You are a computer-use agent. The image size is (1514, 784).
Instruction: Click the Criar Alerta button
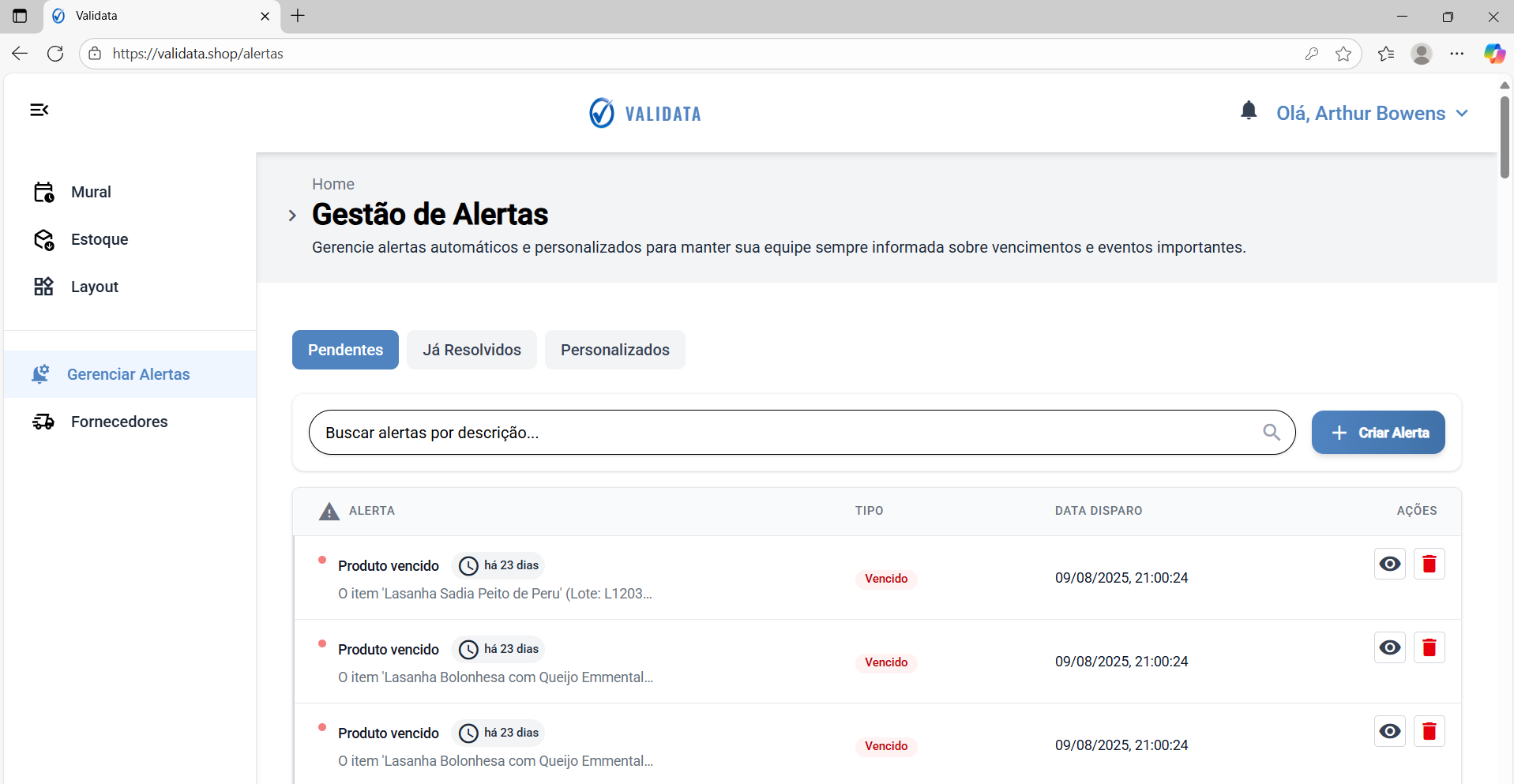1377,432
